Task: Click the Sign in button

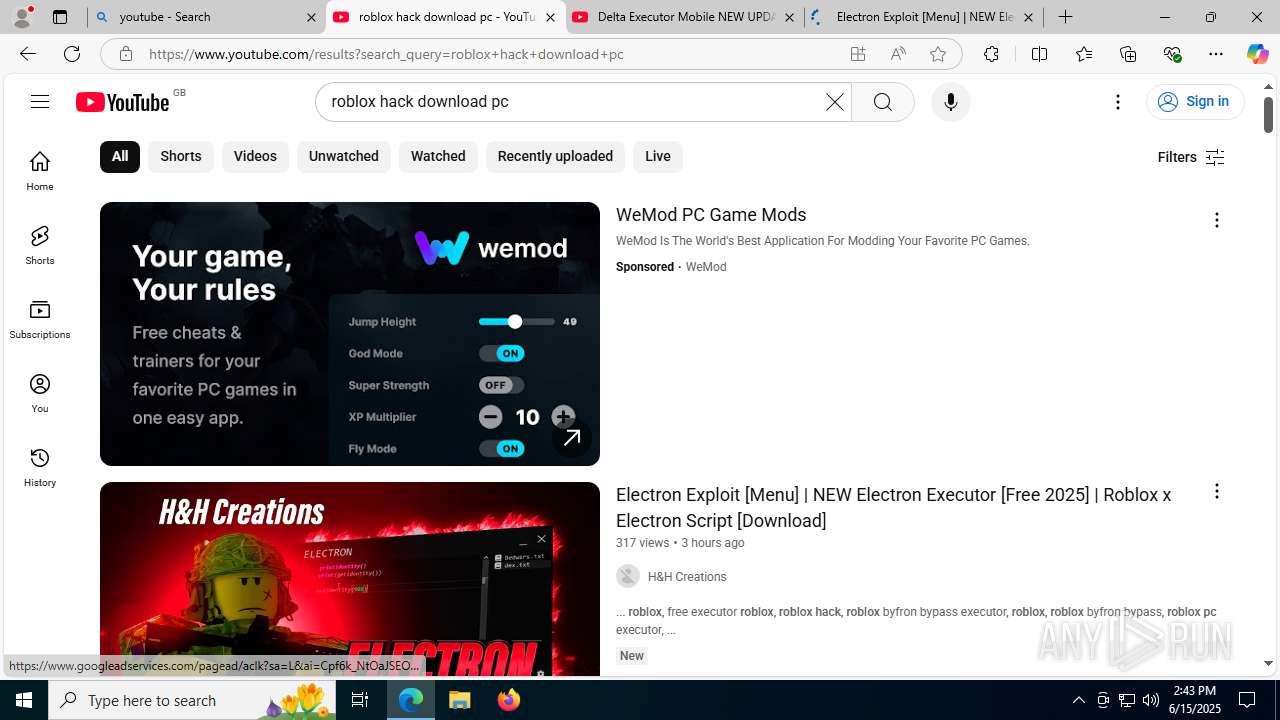Action: pos(1194,102)
